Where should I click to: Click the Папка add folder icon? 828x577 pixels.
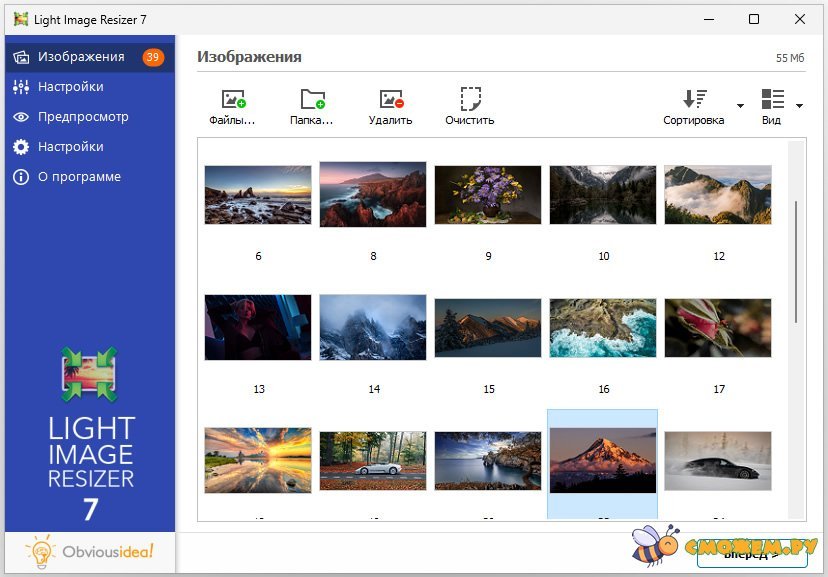pos(312,99)
